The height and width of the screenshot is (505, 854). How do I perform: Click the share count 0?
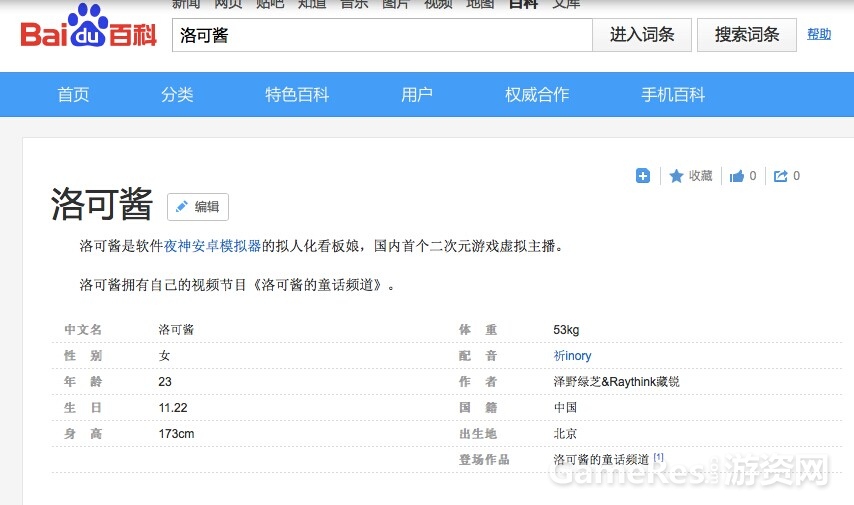click(x=796, y=176)
